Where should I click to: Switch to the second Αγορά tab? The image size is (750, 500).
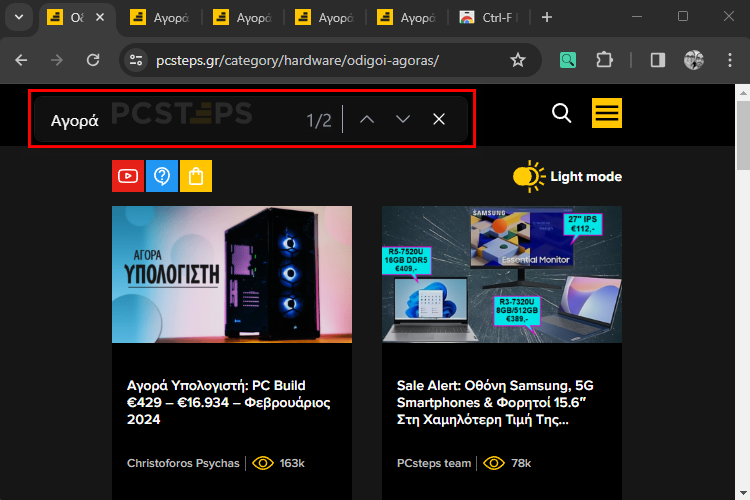coord(161,18)
